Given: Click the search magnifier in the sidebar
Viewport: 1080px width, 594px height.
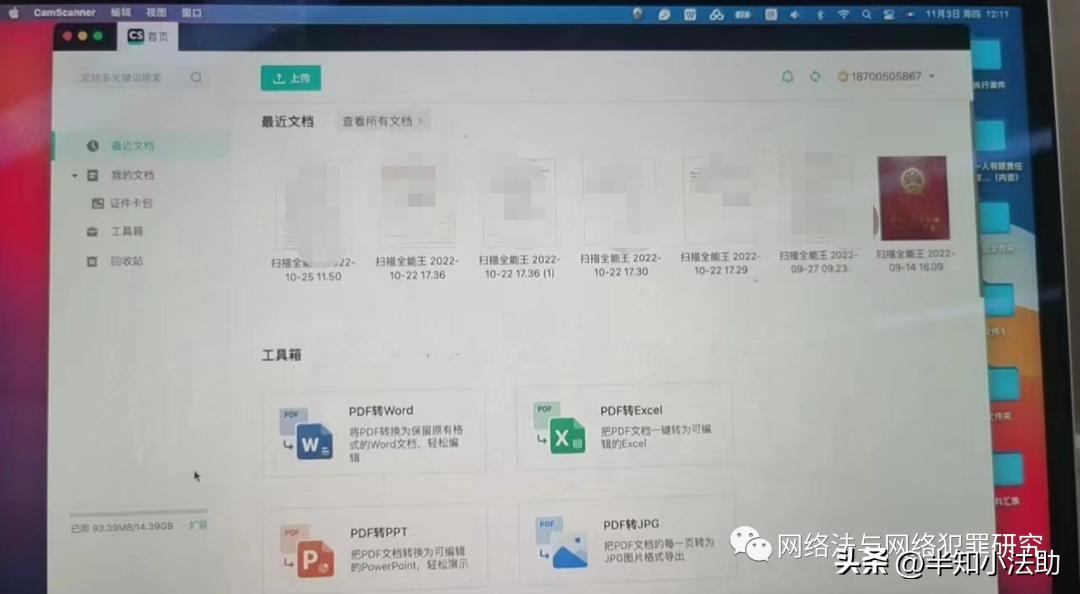Looking at the screenshot, I should coord(197,76).
